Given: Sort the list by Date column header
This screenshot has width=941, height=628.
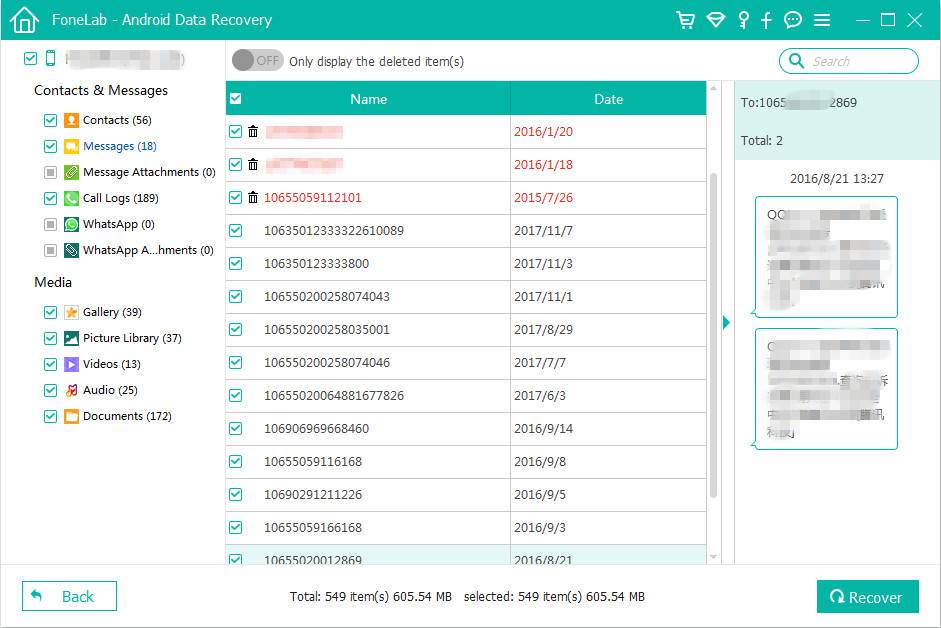Looking at the screenshot, I should (x=608, y=99).
